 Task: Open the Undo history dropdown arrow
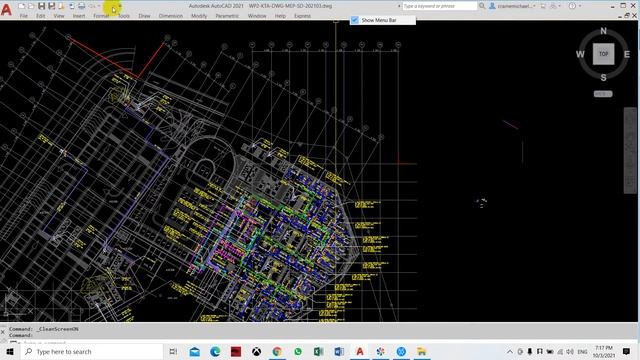click(x=99, y=6)
